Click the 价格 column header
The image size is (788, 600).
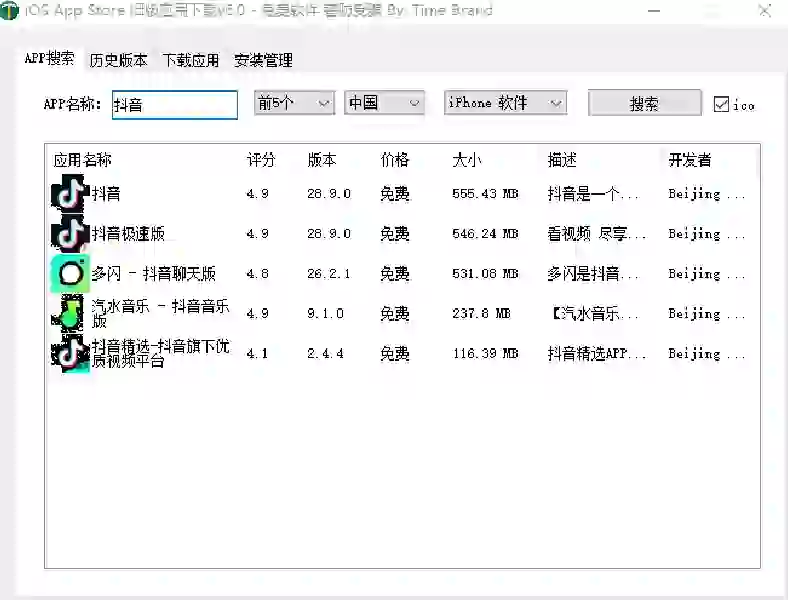(395, 160)
